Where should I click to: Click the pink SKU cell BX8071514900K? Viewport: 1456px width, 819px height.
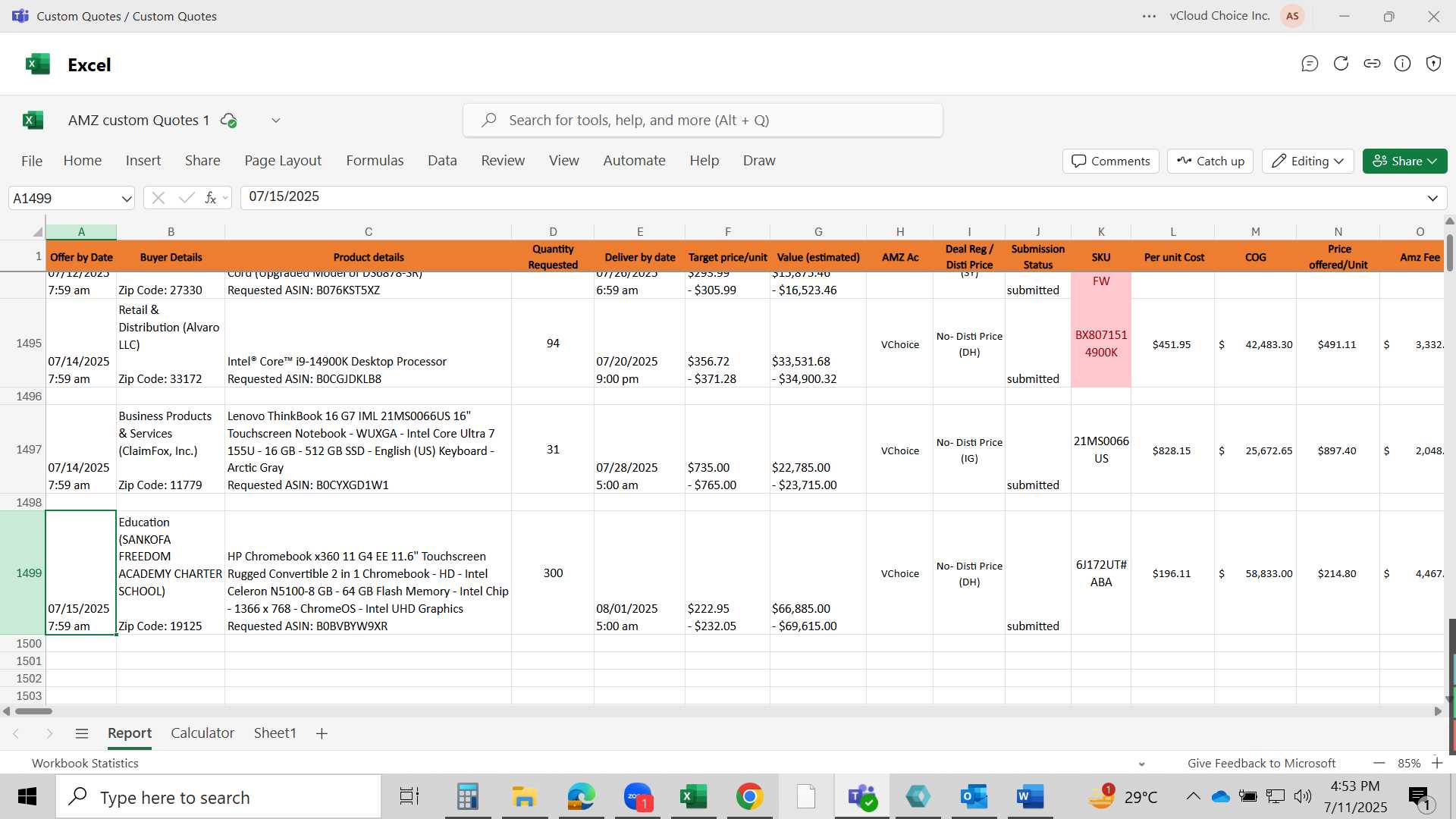click(x=1101, y=344)
